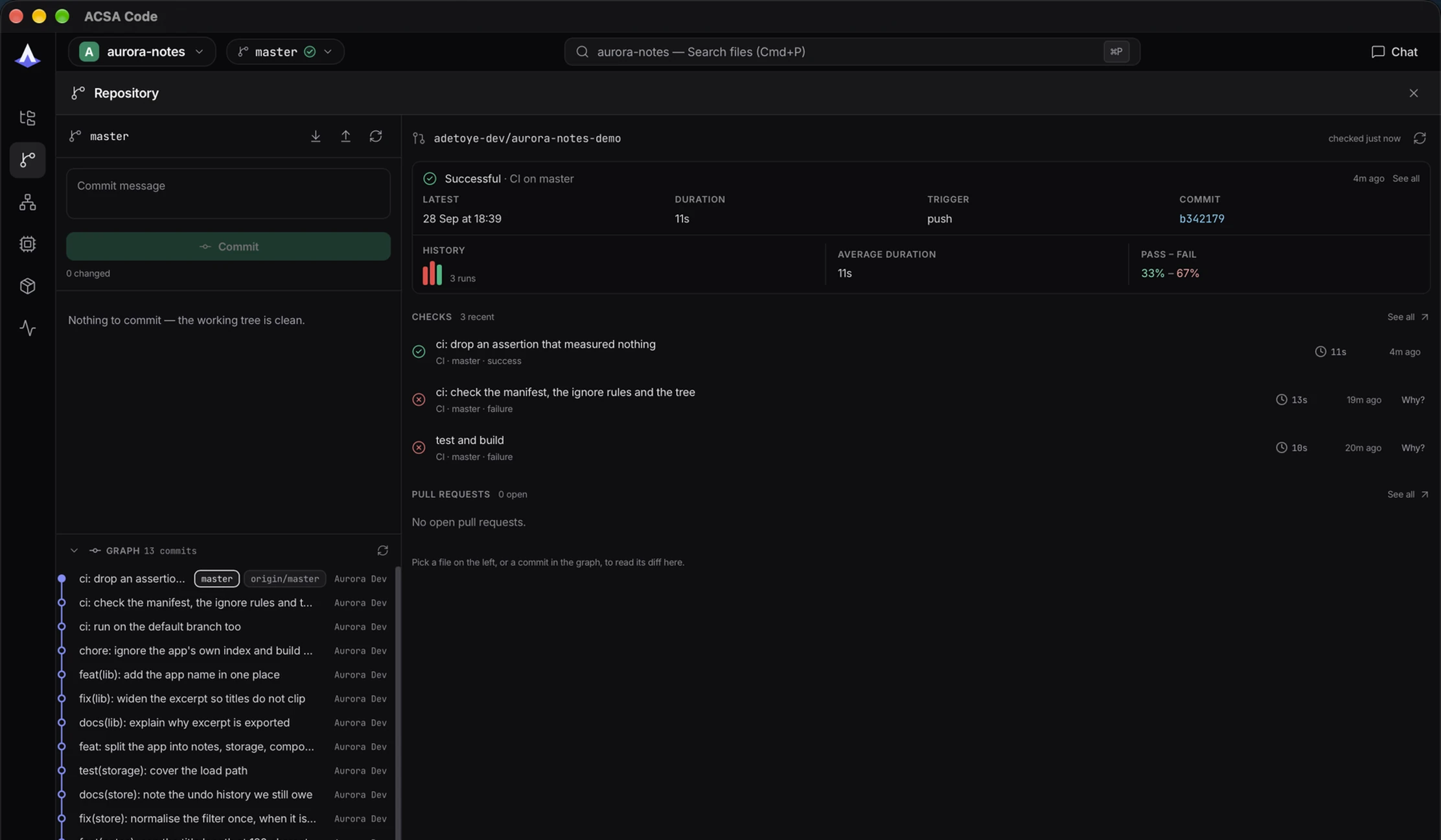Open the activity pulse sidebar icon

tap(27, 328)
